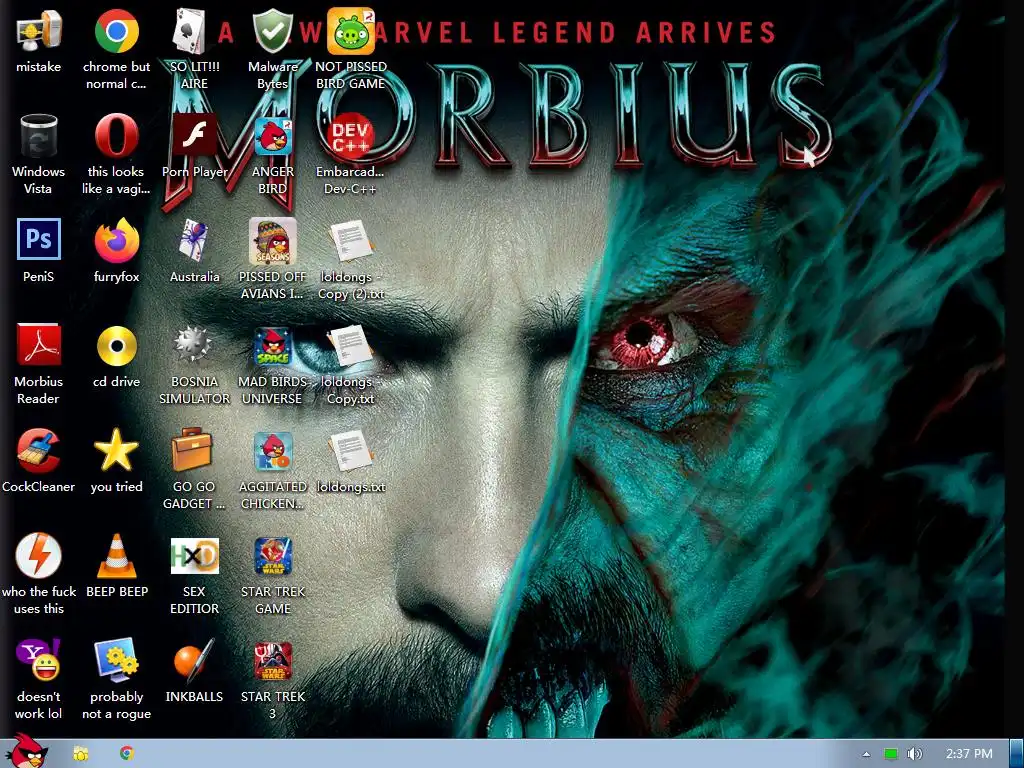Click the green tray status icon
Viewport: 1024px width, 768px height.
(x=891, y=754)
